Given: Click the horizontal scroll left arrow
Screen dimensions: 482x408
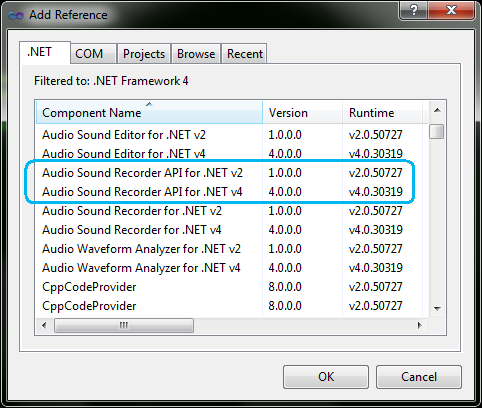Looking at the screenshot, I should click(44, 325).
